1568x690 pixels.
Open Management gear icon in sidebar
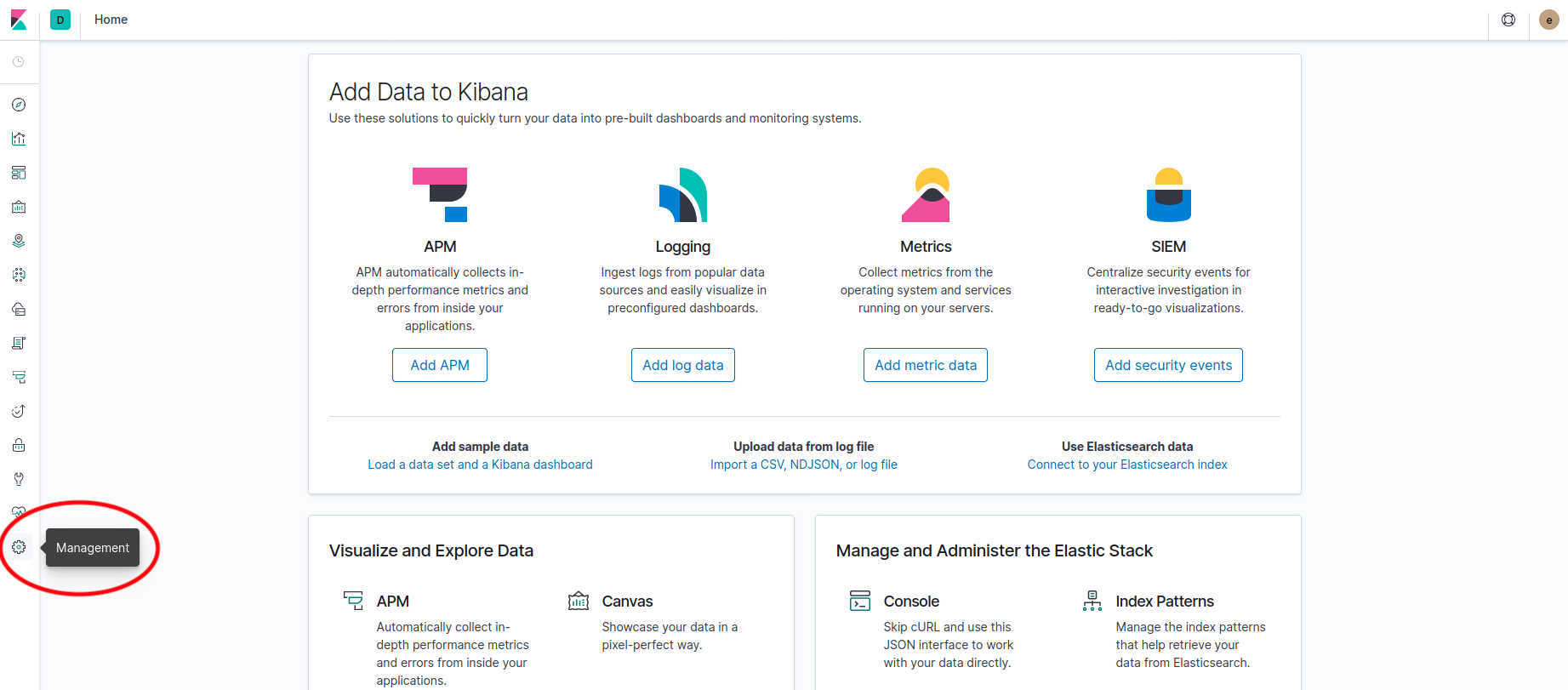19,547
